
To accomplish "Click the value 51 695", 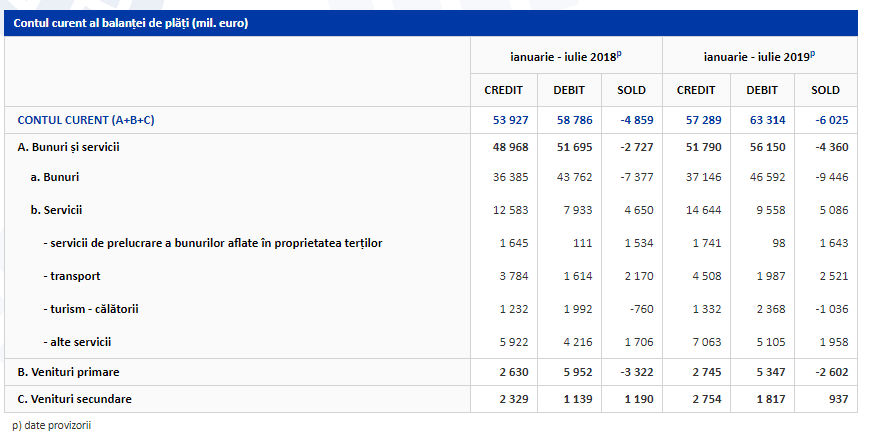I will (x=574, y=147).
